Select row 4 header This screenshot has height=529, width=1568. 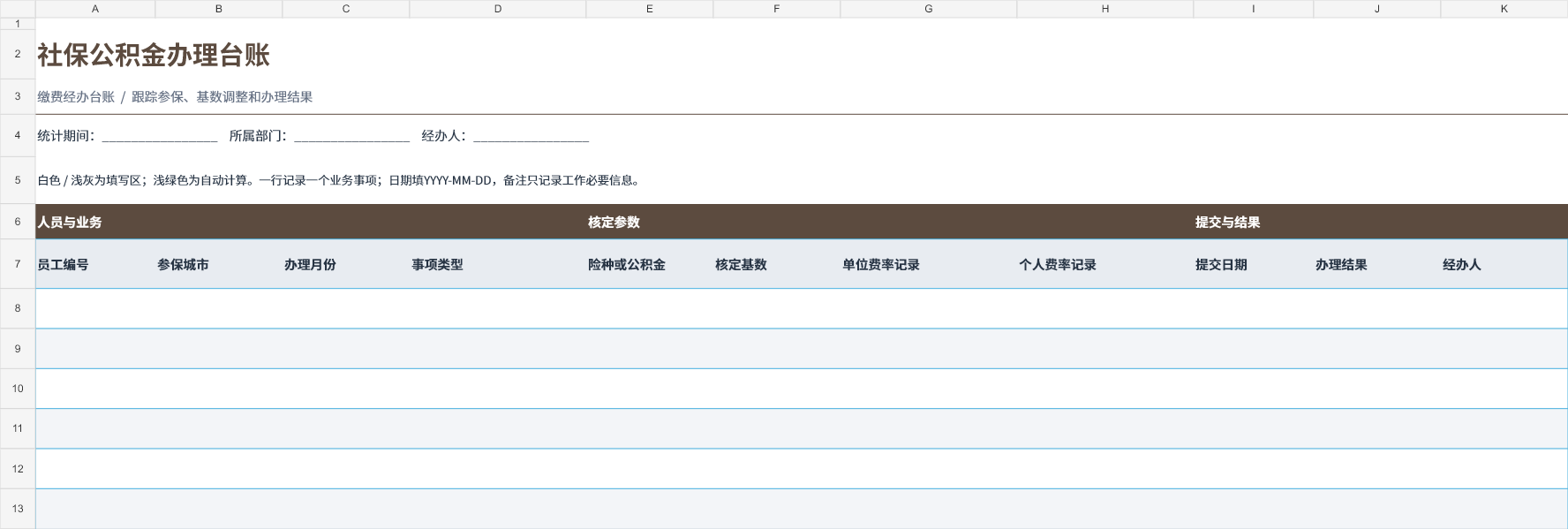pos(18,136)
